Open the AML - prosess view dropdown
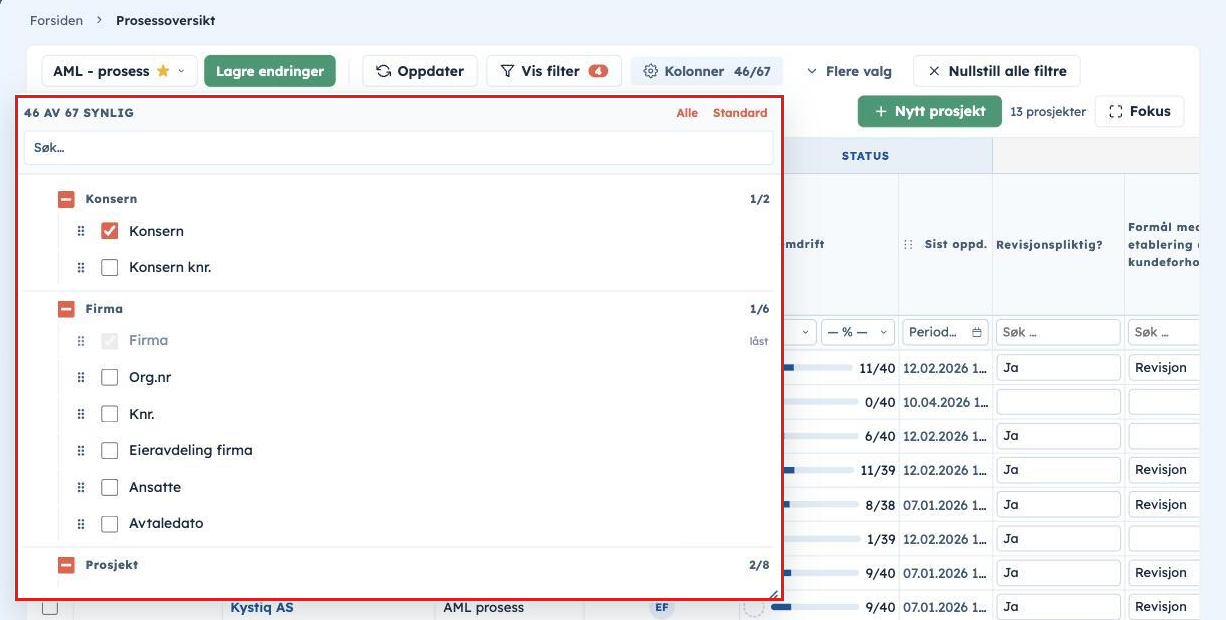The width and height of the screenshot is (1226, 620). point(119,71)
